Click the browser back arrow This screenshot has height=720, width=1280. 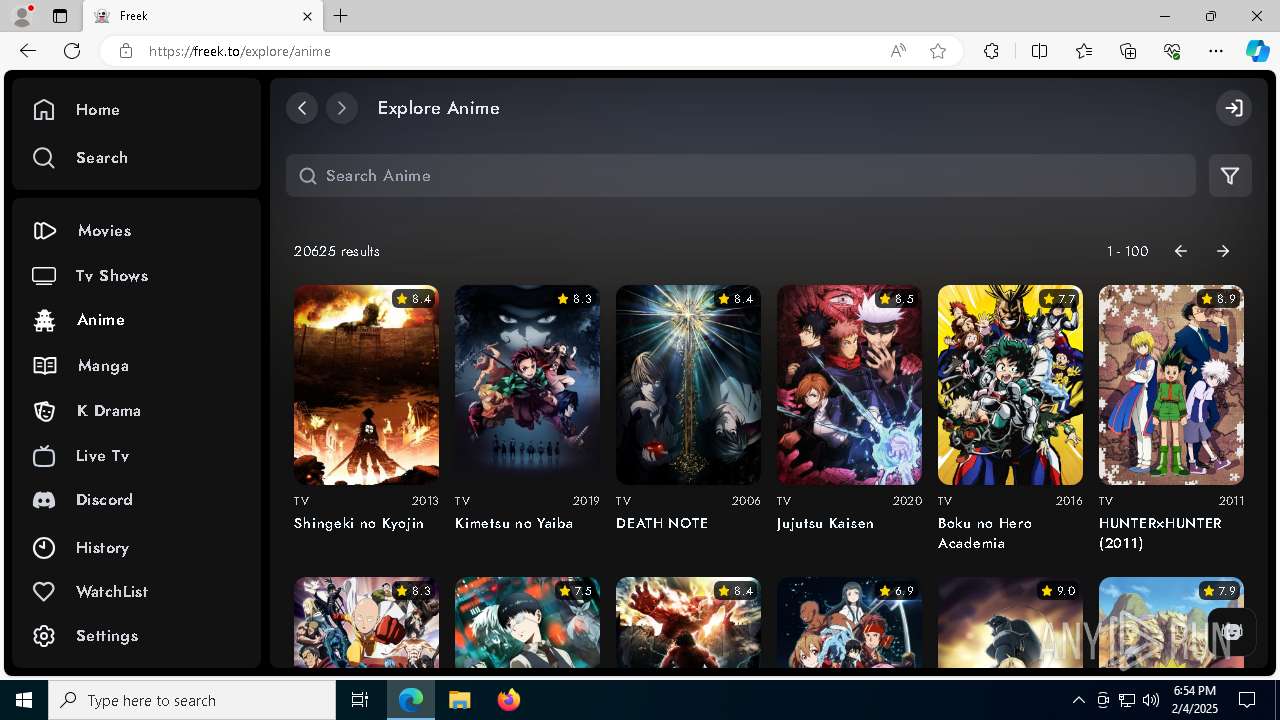tap(28, 51)
